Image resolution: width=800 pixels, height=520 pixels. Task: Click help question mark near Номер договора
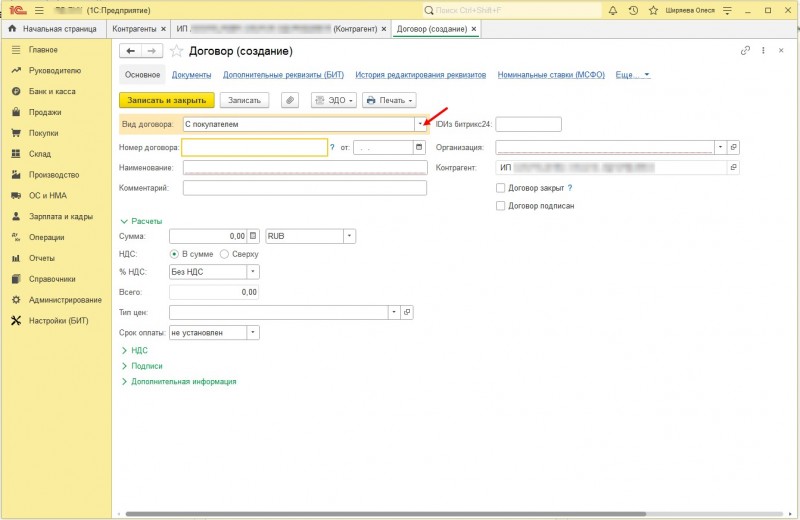coord(332,147)
